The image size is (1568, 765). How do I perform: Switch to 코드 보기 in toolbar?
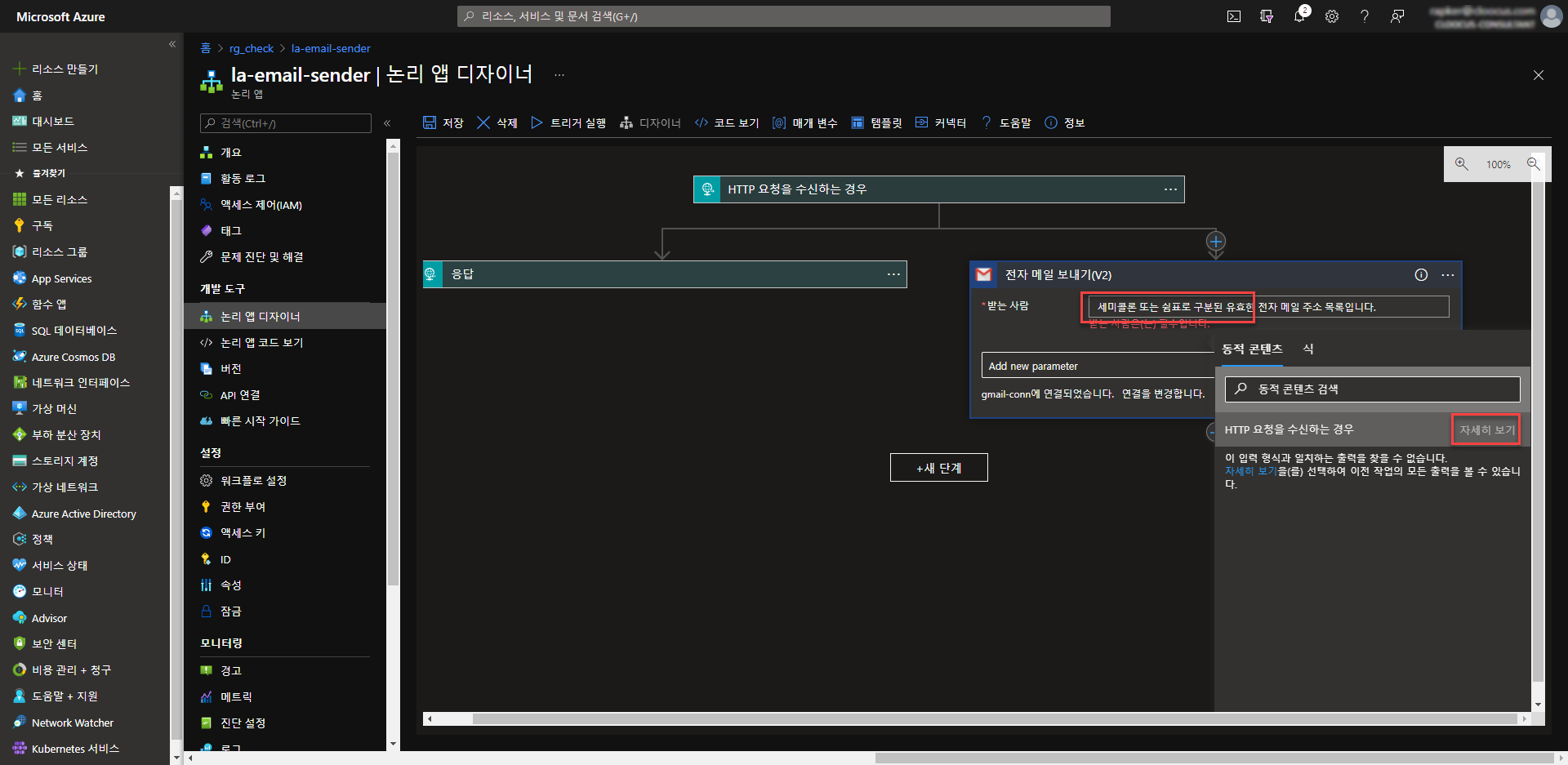(727, 122)
